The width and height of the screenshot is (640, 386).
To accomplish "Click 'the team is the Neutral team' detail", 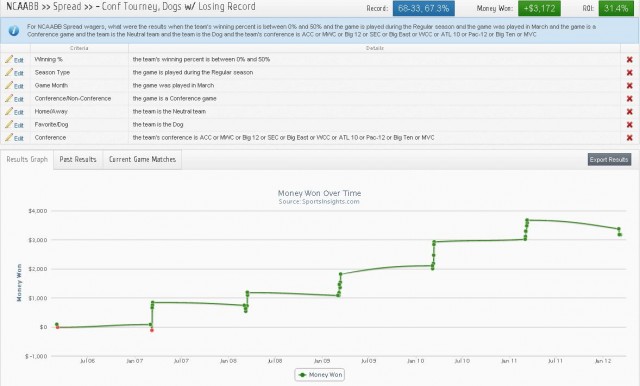I will pyautogui.click(x=169, y=112).
